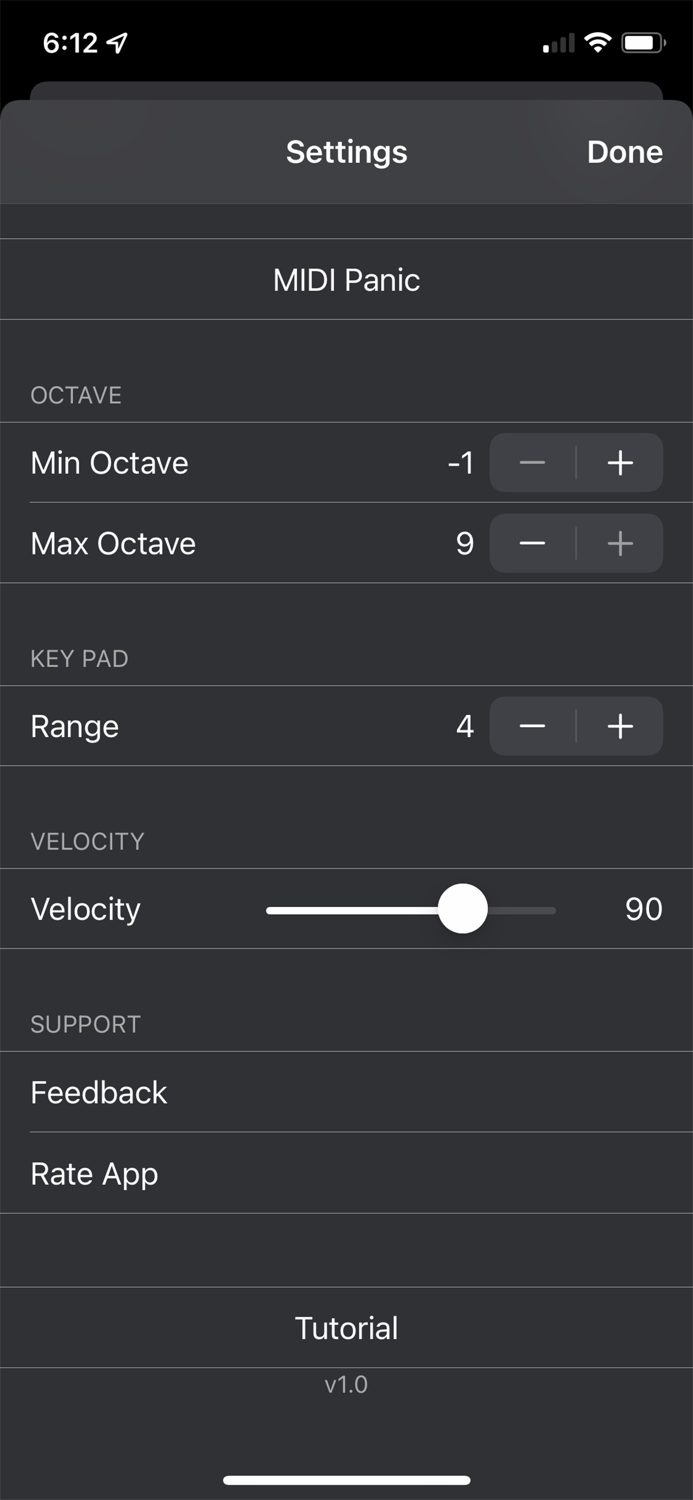Increase the Min Octave value
693x1500 pixels.
pos(619,462)
